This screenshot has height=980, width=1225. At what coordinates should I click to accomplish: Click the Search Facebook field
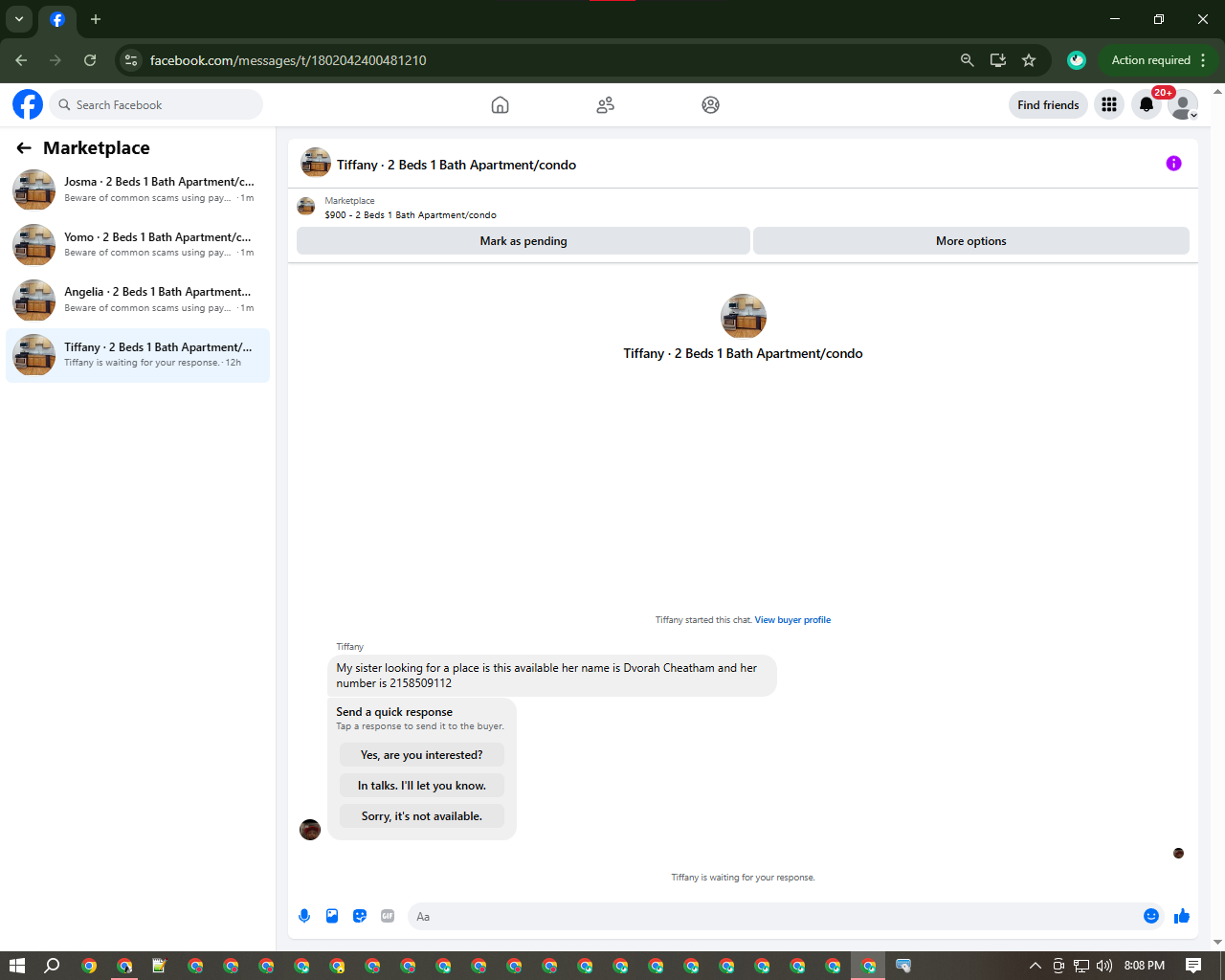coord(156,105)
